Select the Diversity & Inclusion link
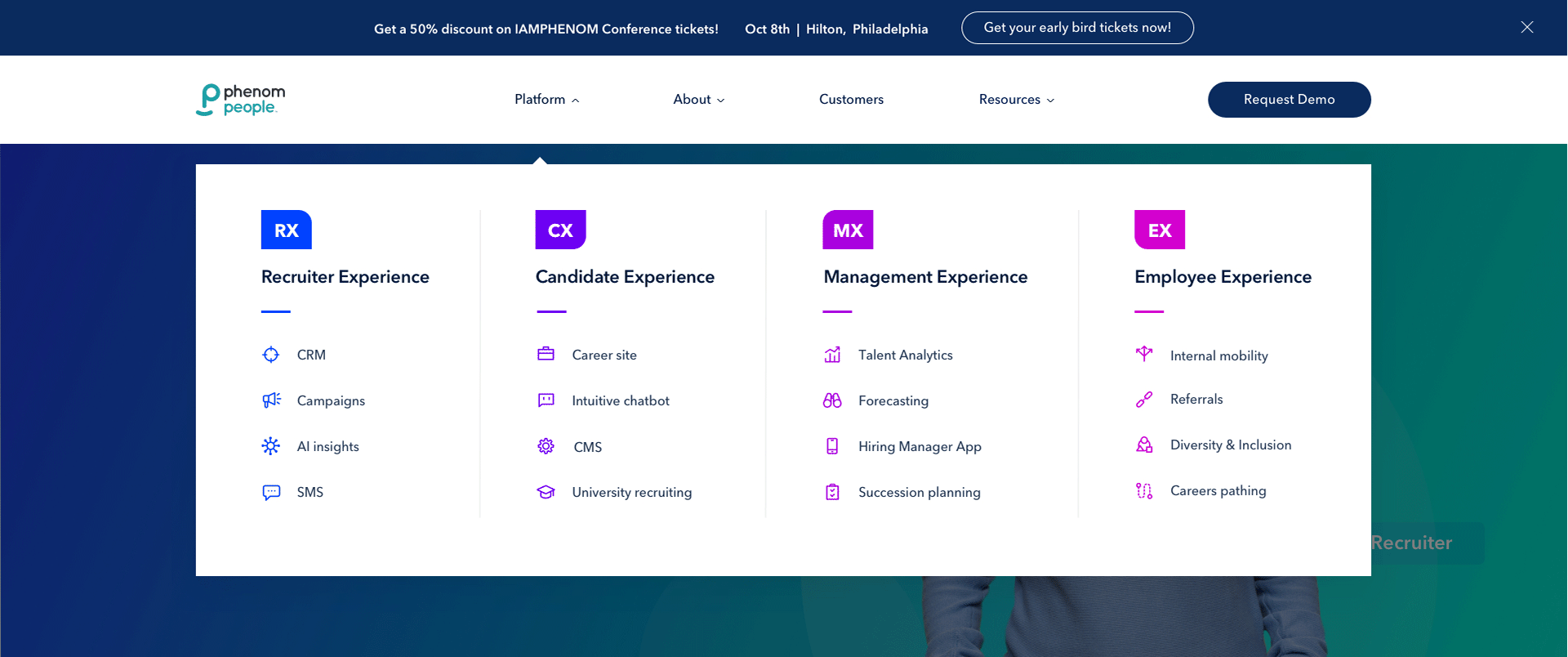 [1231, 445]
